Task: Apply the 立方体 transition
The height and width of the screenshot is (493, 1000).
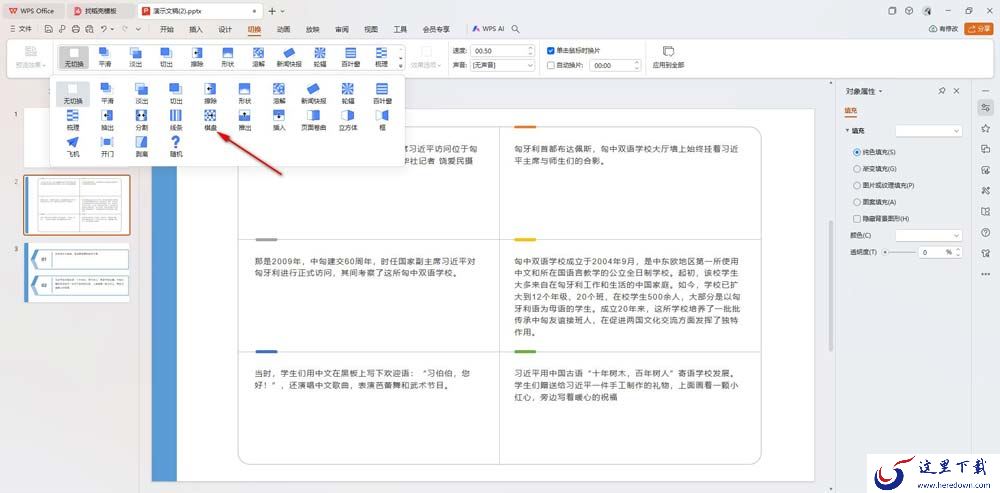Action: coord(348,119)
